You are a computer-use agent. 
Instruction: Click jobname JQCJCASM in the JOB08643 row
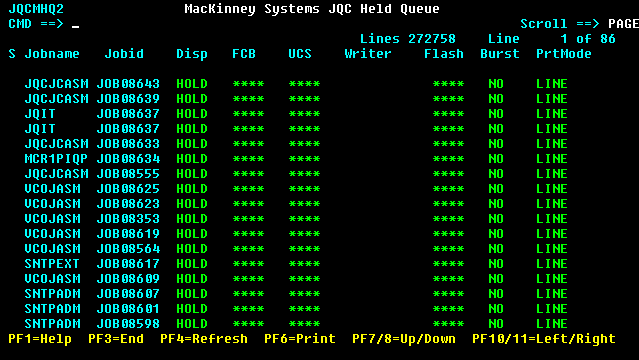point(56,84)
